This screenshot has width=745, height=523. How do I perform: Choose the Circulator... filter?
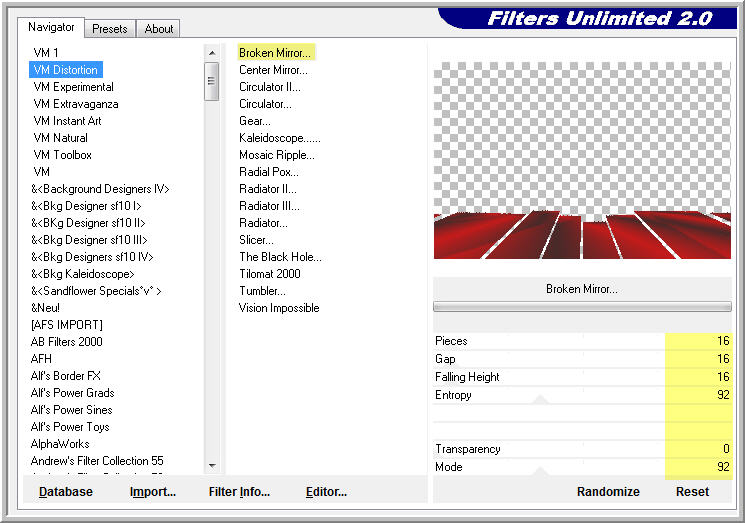click(x=266, y=104)
